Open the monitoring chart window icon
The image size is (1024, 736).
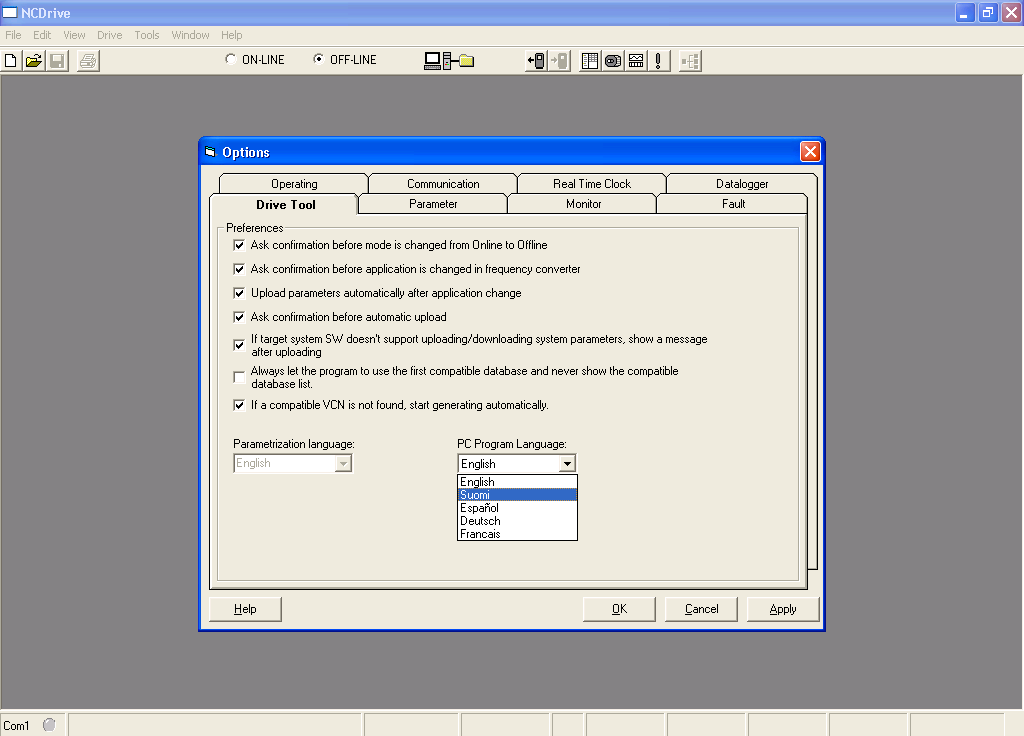coord(635,61)
